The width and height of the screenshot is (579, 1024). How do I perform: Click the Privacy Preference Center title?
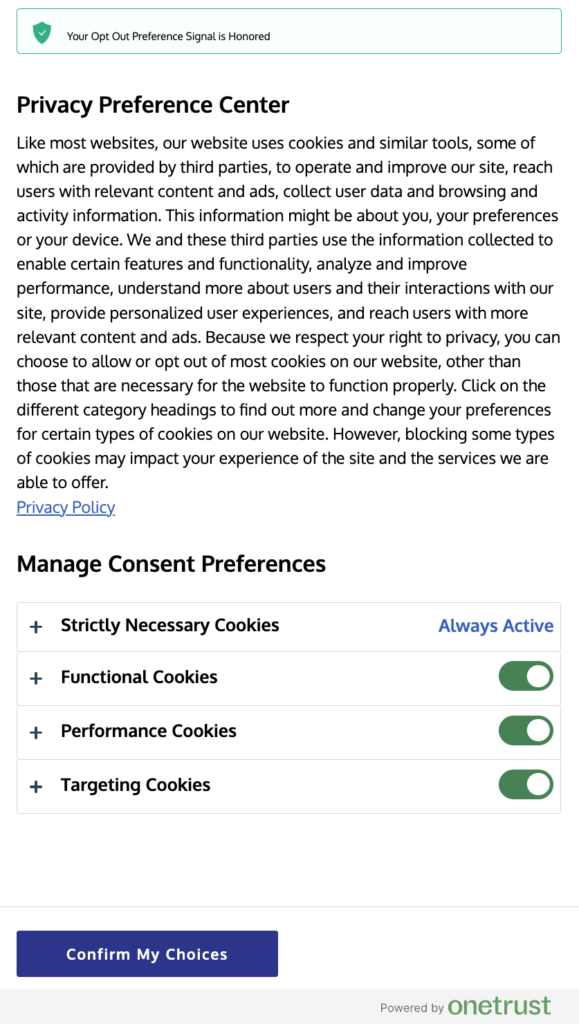(152, 104)
